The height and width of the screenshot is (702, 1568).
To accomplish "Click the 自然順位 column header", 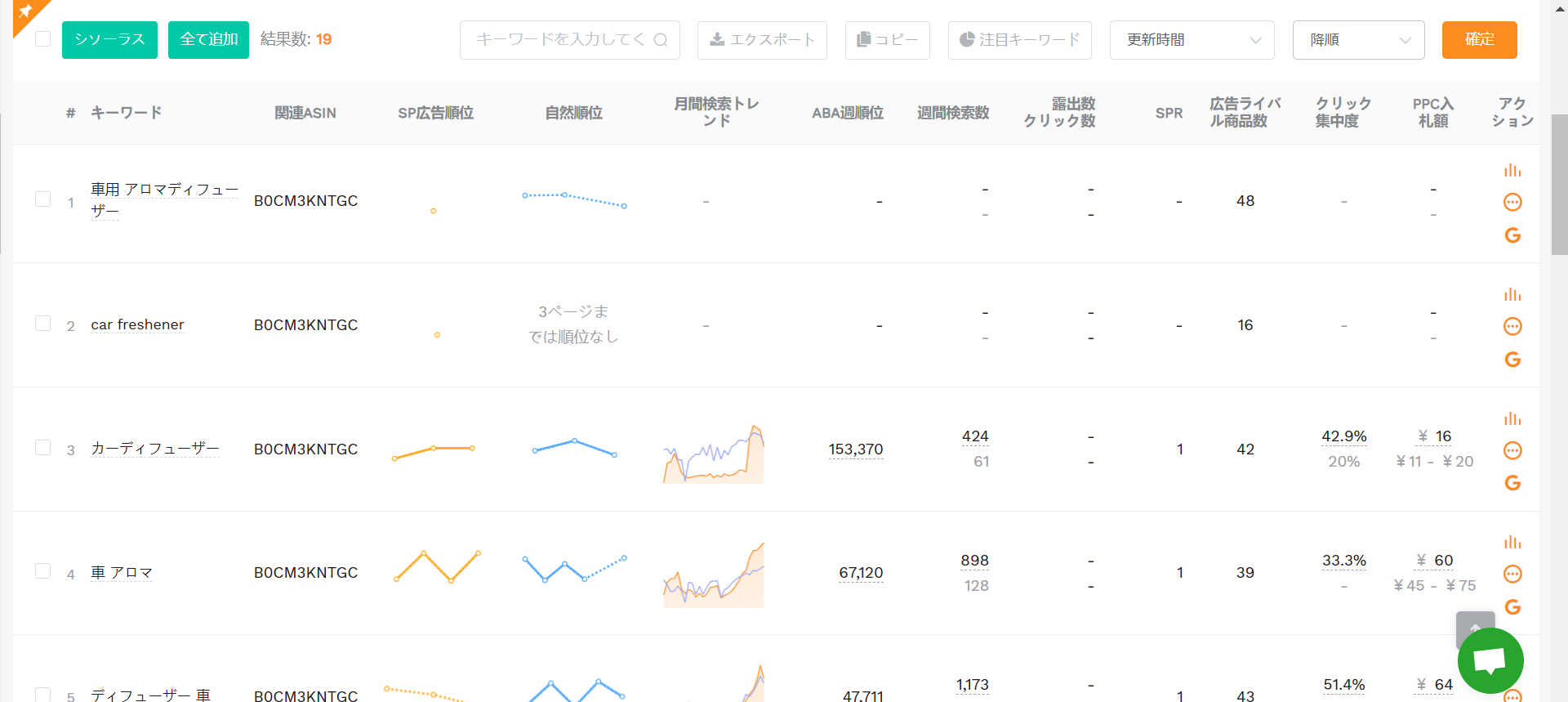I will point(573,113).
